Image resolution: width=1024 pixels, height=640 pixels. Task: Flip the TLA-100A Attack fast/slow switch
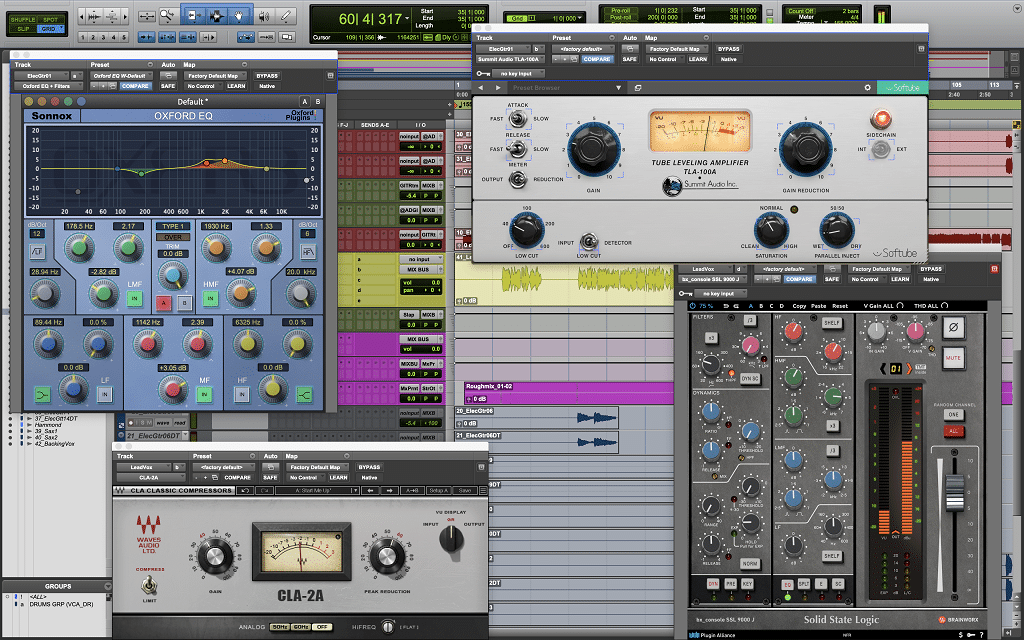[x=518, y=119]
